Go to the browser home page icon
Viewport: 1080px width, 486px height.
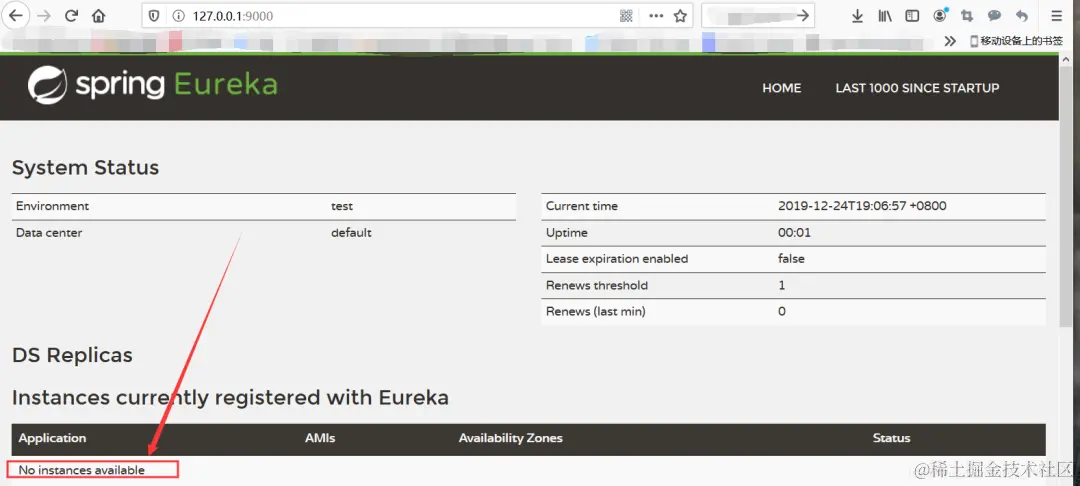pyautogui.click(x=98, y=16)
